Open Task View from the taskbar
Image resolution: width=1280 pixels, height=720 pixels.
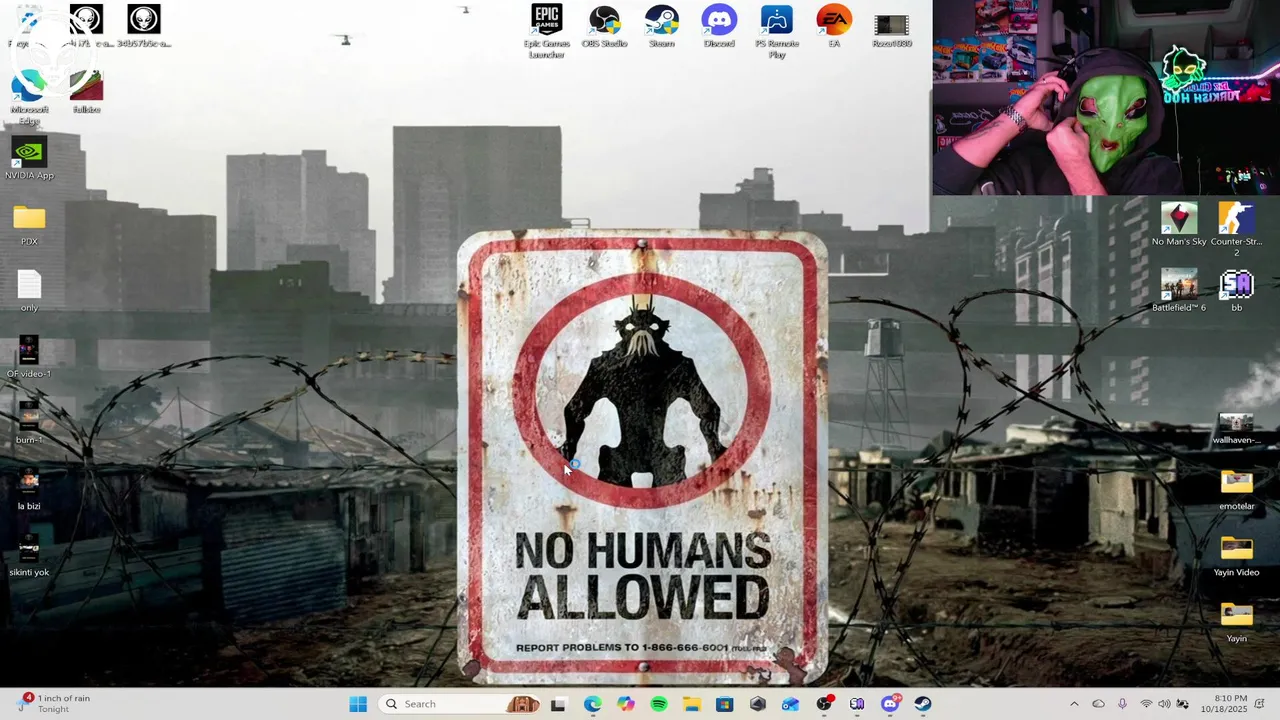(x=558, y=704)
